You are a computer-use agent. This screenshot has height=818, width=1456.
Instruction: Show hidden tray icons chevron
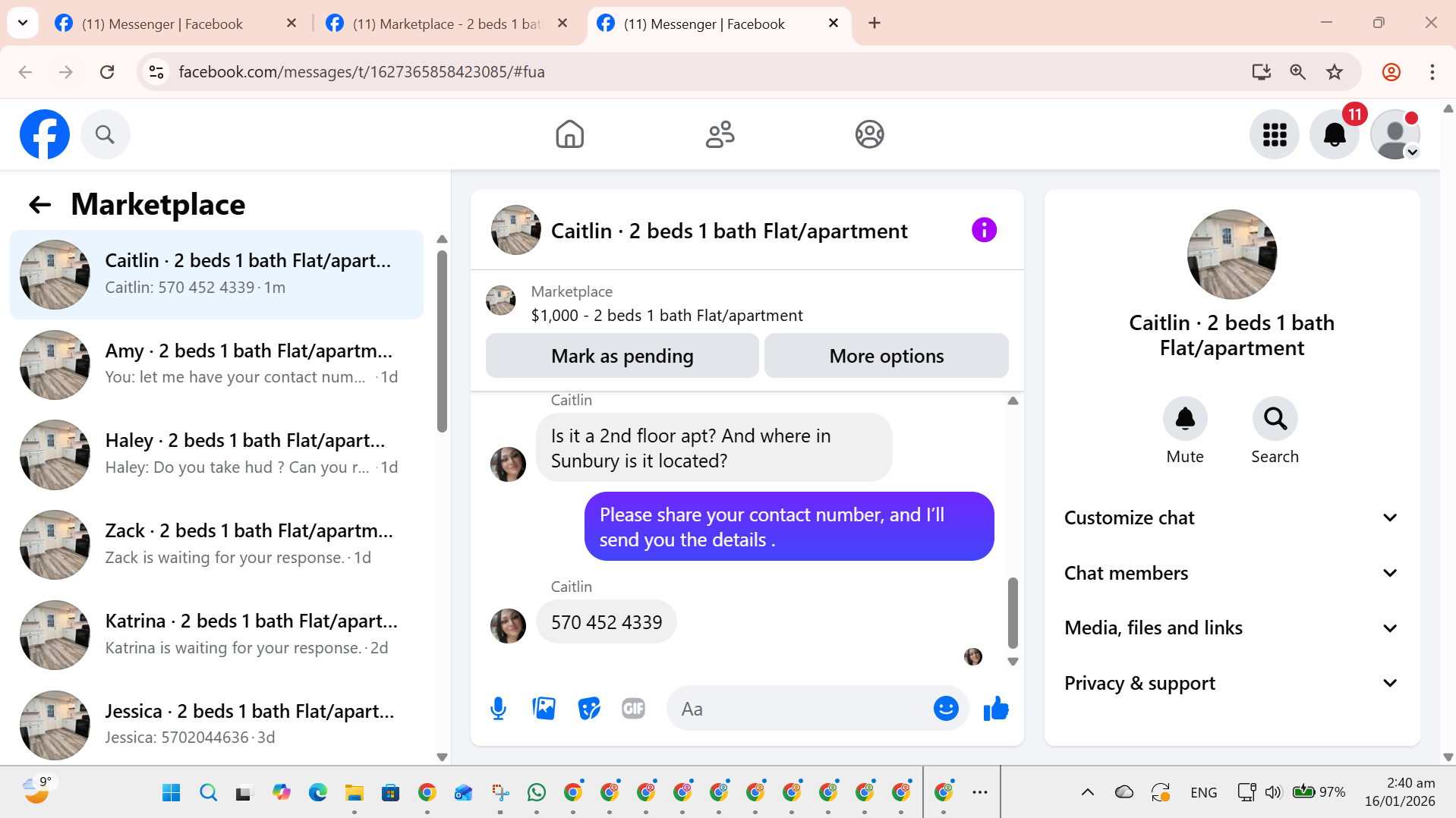tap(1087, 792)
